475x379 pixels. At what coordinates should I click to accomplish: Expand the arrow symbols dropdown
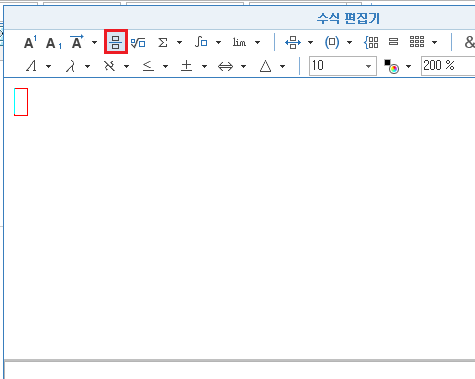click(x=243, y=66)
